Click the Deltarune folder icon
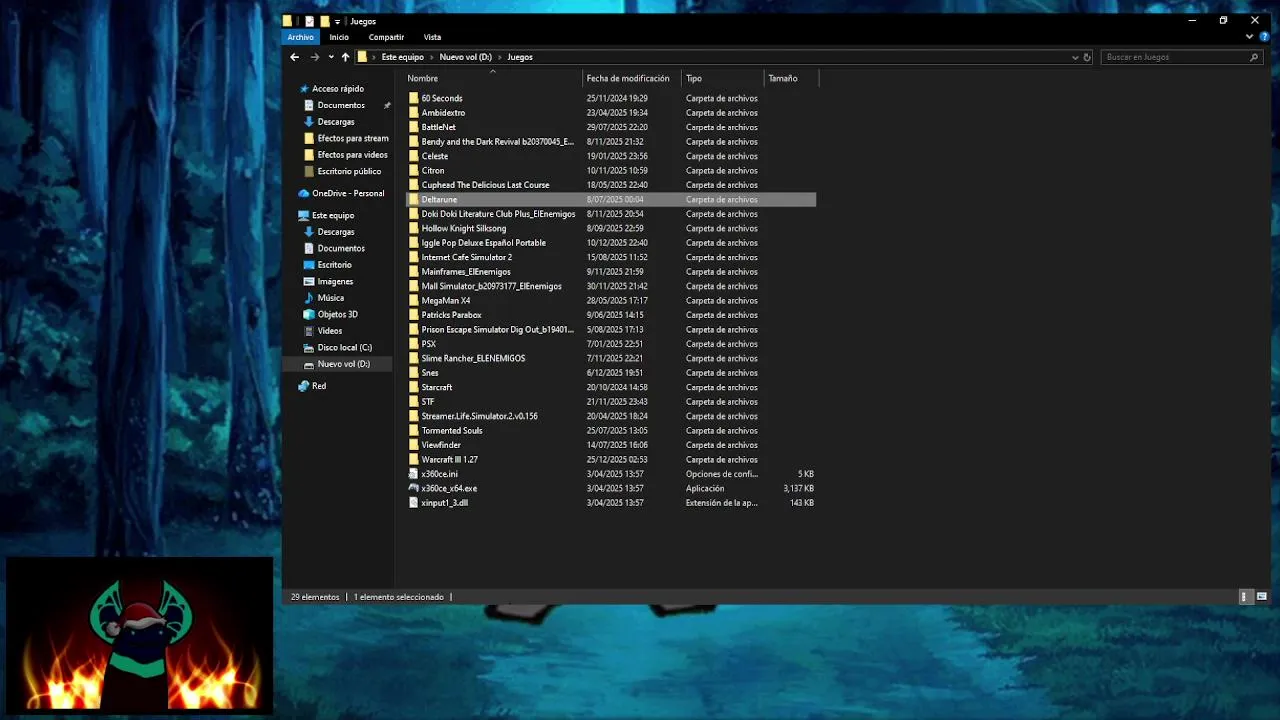Screen dimensions: 1280x720 pyautogui.click(x=414, y=199)
